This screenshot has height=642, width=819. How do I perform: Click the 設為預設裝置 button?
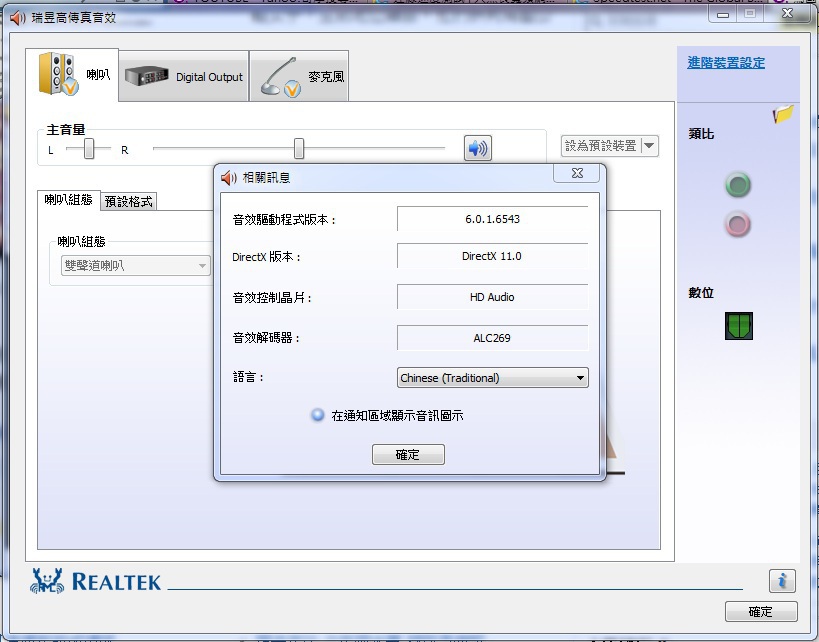(x=601, y=146)
